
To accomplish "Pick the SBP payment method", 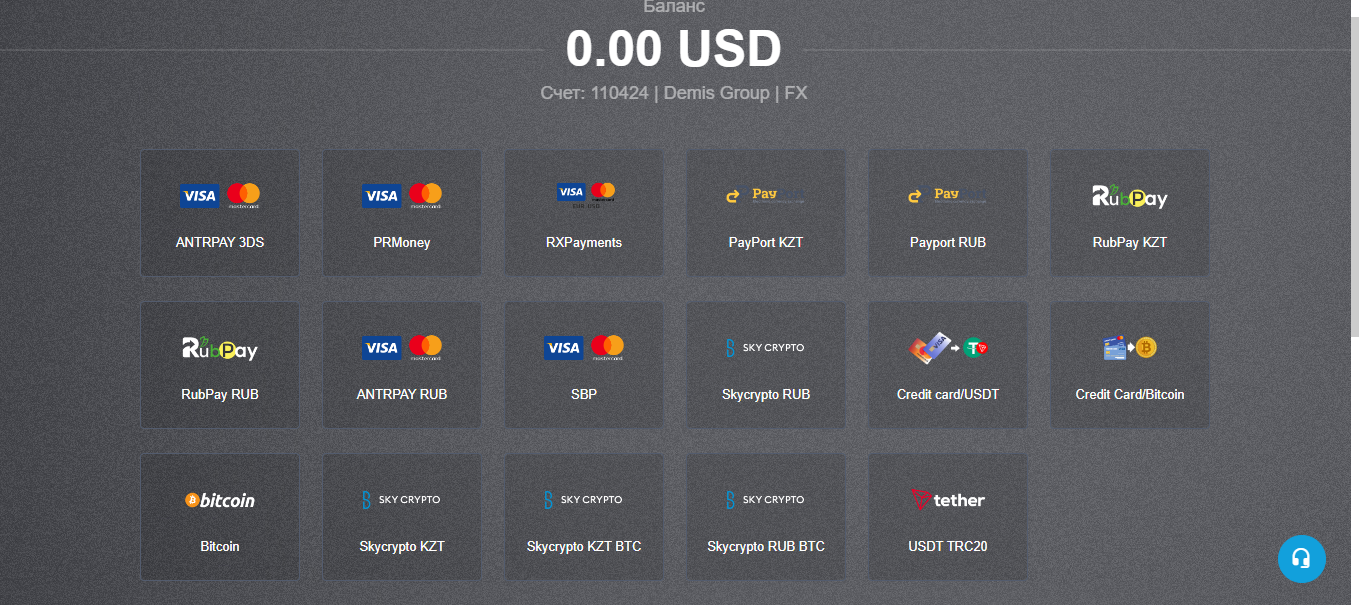I will pyautogui.click(x=584, y=365).
